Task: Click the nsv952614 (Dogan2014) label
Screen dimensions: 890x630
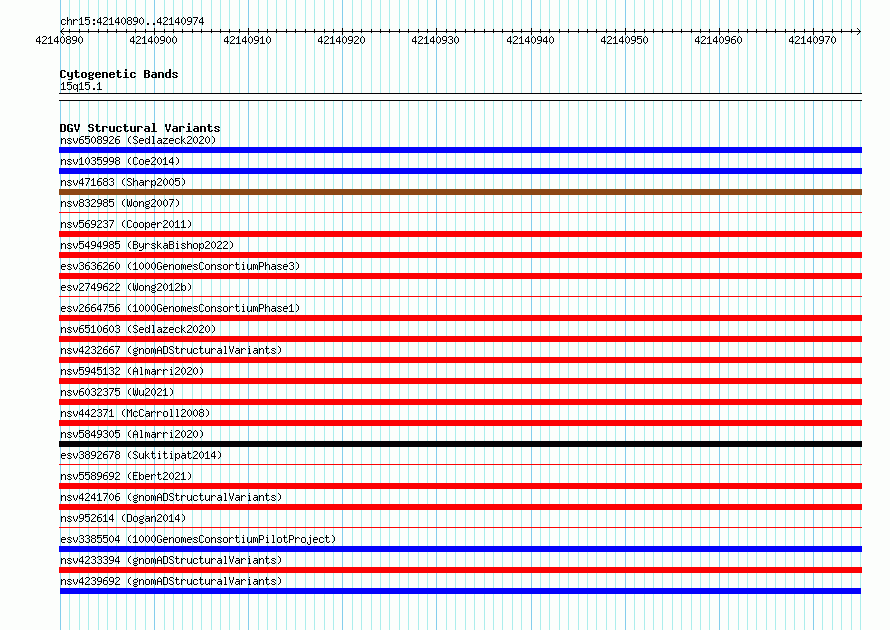Action: pos(123,518)
